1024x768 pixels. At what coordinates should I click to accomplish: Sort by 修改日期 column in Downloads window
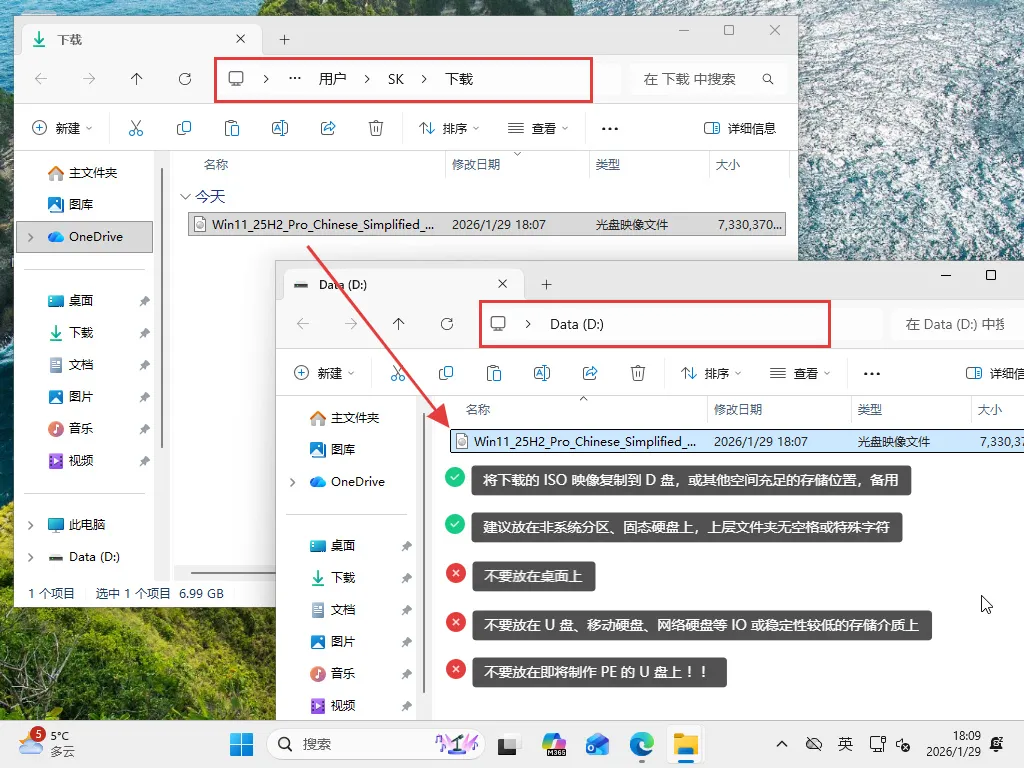476,165
